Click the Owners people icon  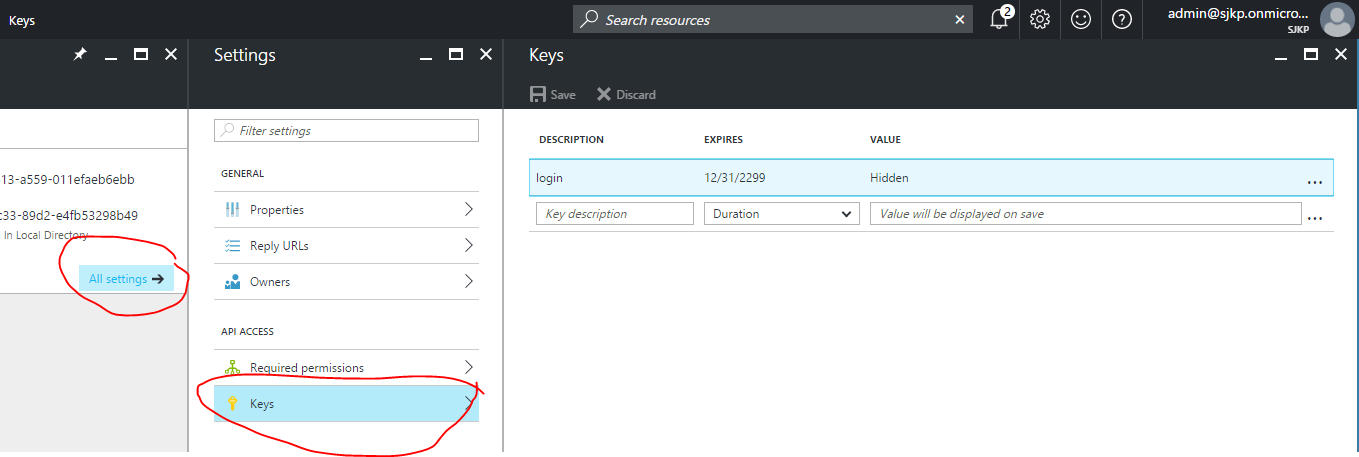click(232, 282)
